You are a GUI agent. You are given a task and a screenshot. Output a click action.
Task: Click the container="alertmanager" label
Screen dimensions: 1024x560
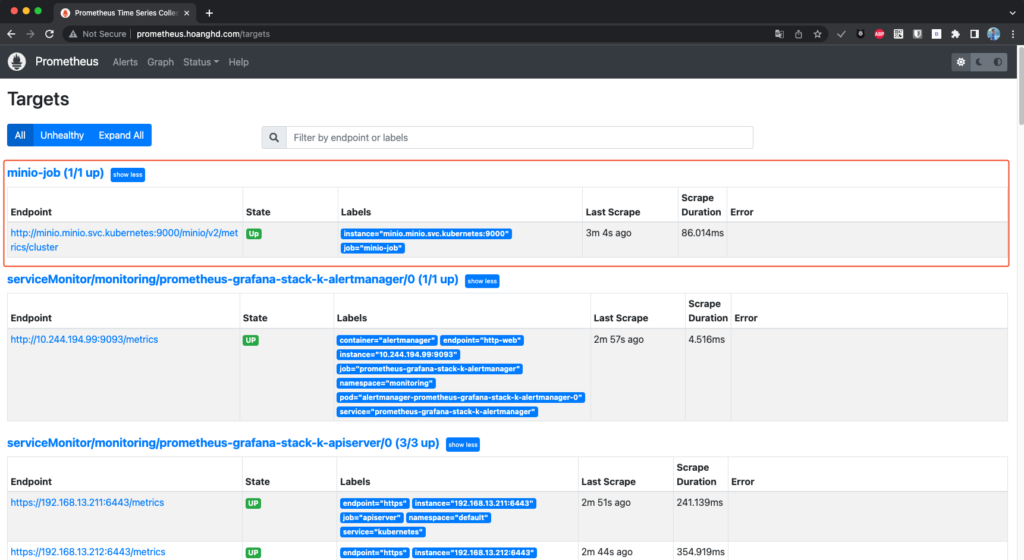pyautogui.click(x=387, y=340)
